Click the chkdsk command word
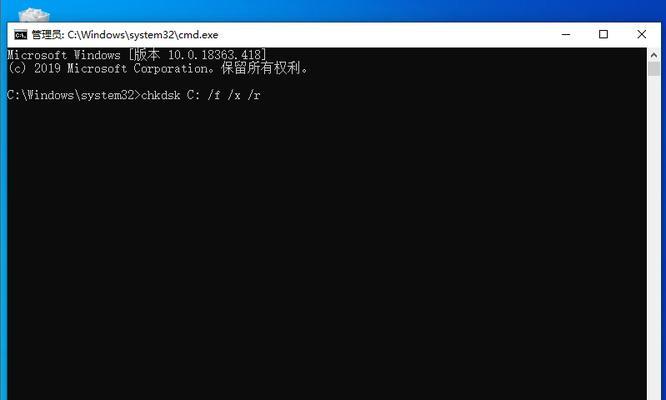 click(x=161, y=95)
